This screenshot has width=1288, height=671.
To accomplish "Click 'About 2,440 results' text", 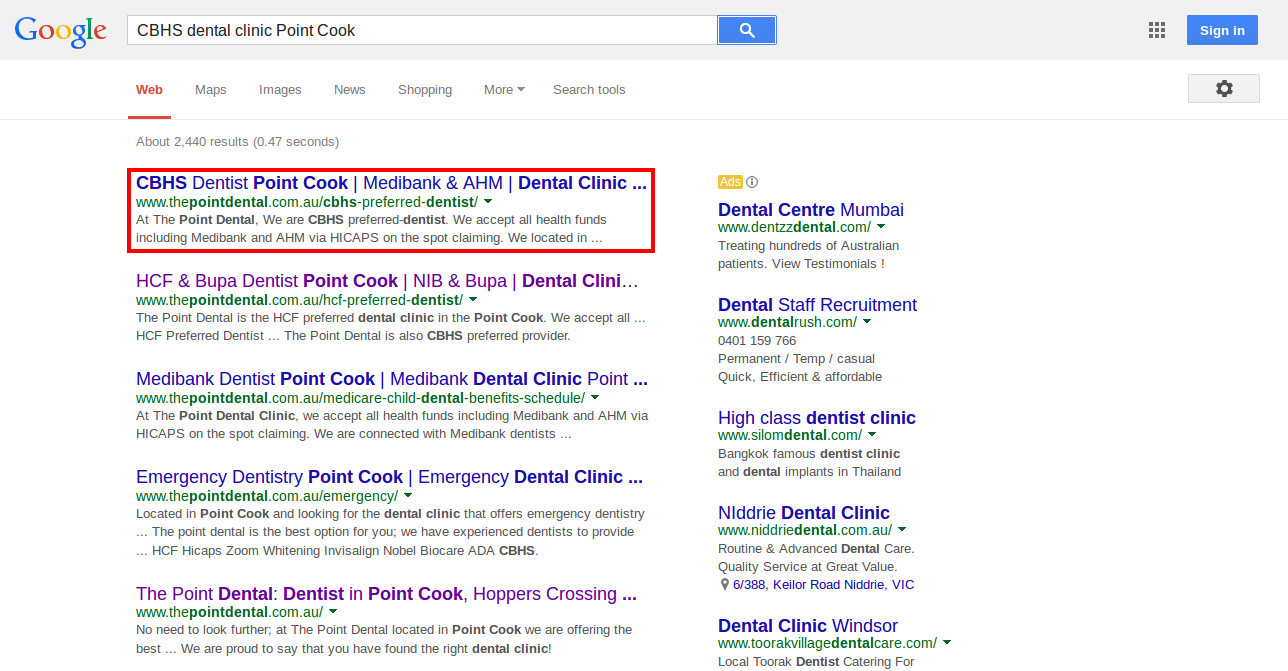I will pyautogui.click(x=193, y=142).
